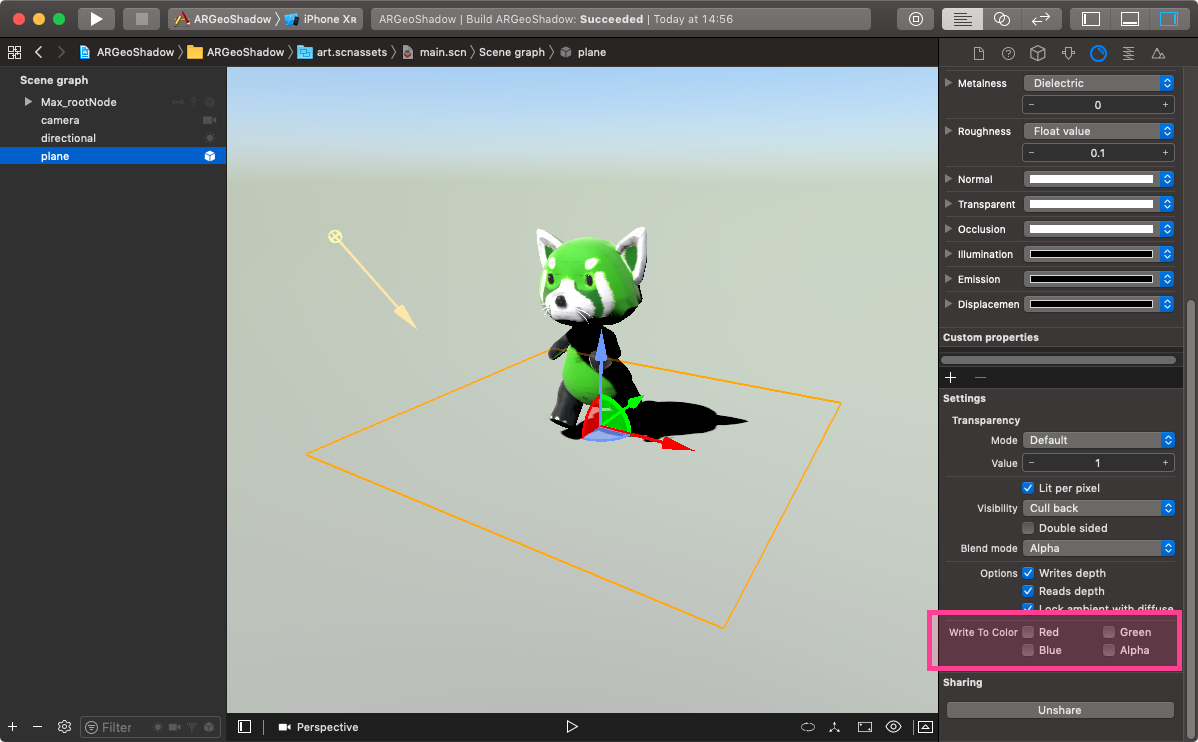Select iPhone XR destination in scheme
This screenshot has width=1198, height=742.
pyautogui.click(x=321, y=19)
